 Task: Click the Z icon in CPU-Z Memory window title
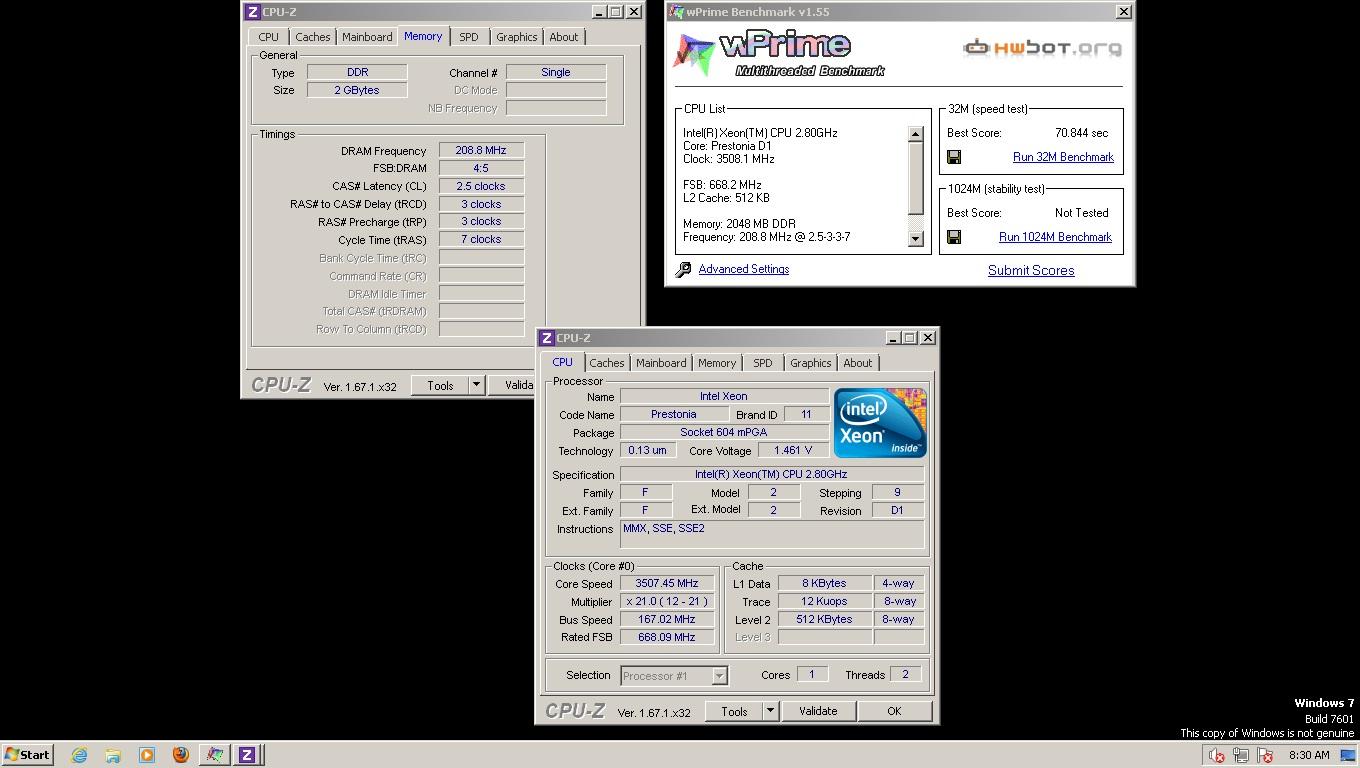[253, 12]
